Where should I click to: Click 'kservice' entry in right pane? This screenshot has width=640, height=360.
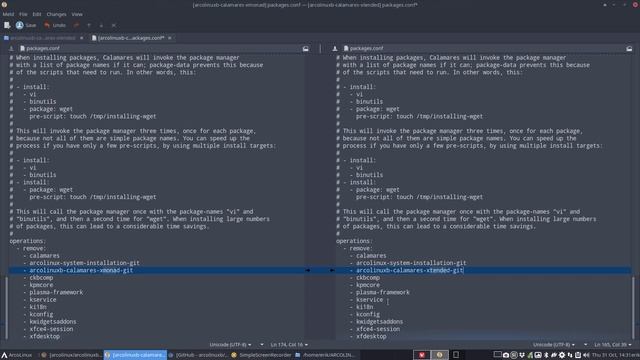point(369,300)
